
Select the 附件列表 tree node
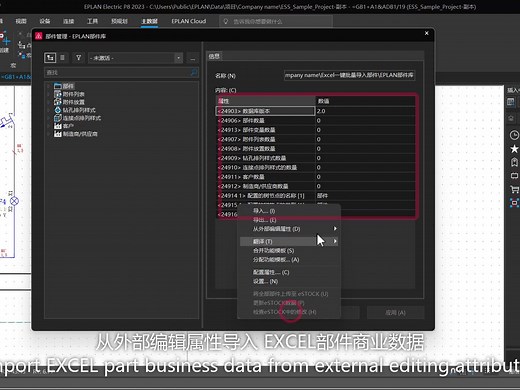(x=74, y=94)
